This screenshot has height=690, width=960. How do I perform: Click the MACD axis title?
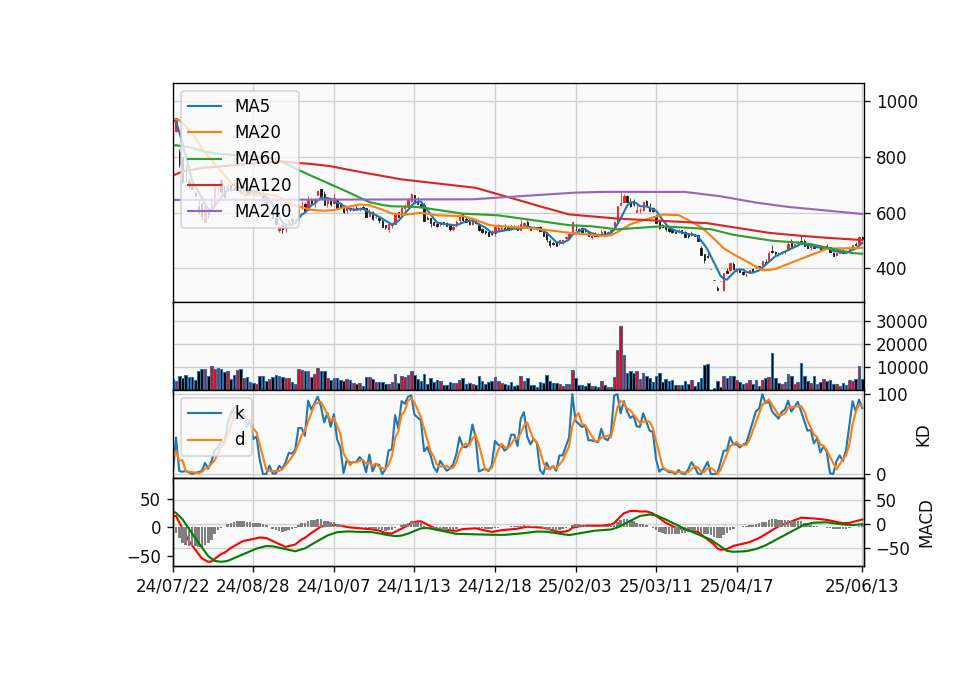click(925, 525)
